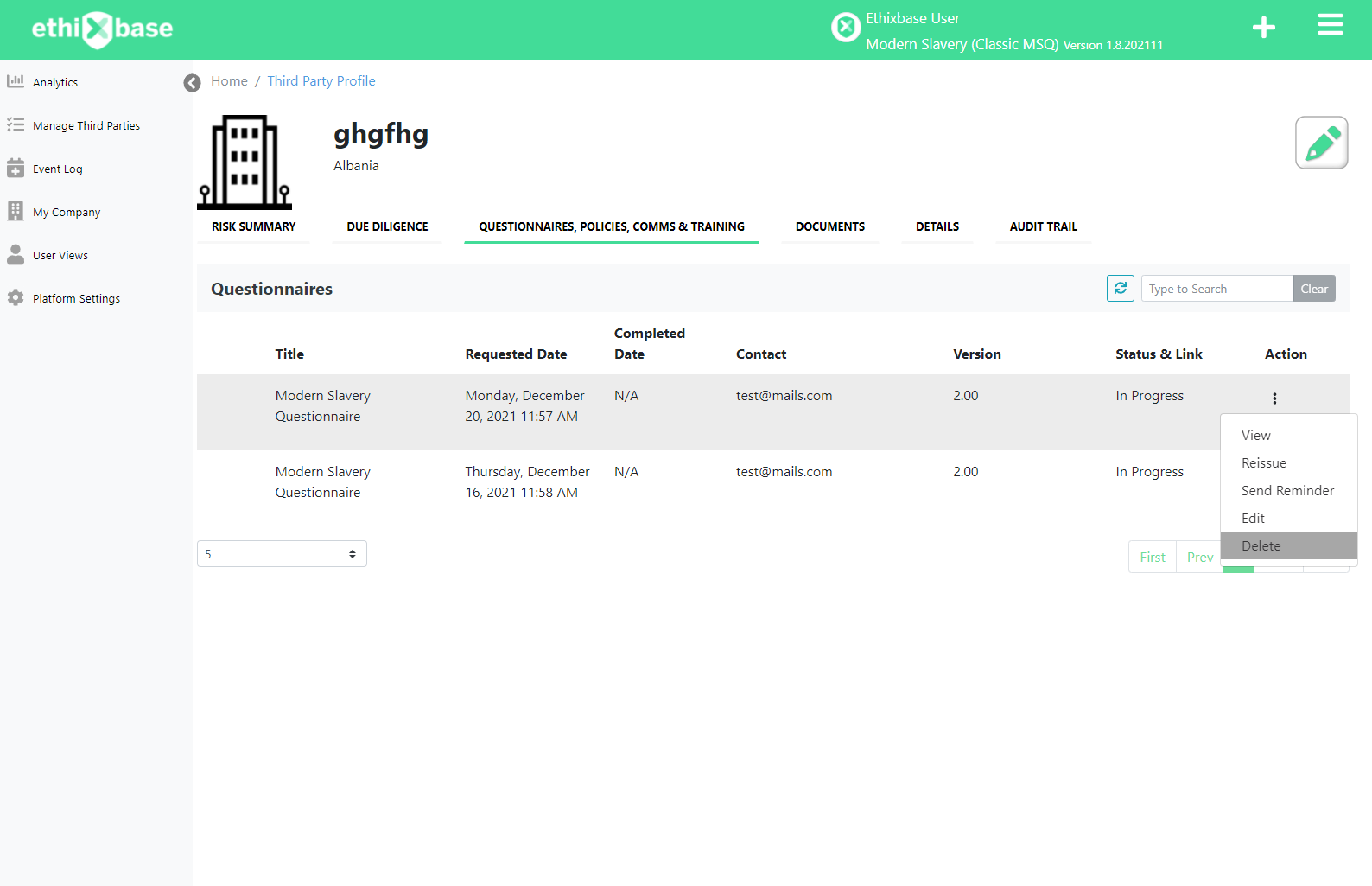The height and width of the screenshot is (886, 1372).
Task: Switch to the Due Diligence tab
Action: tap(387, 226)
